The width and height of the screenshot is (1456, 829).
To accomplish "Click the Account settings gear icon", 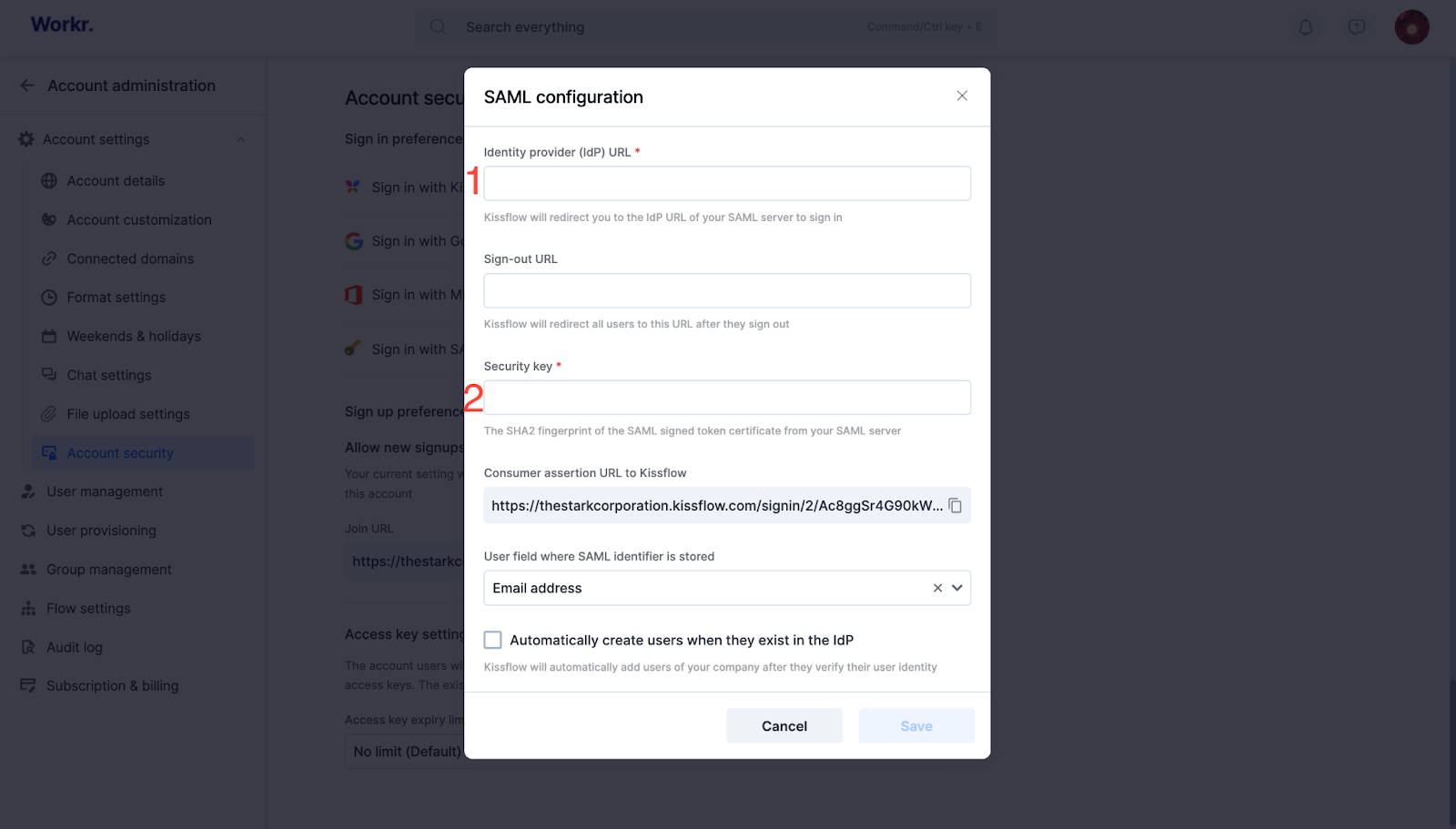I will point(26,139).
